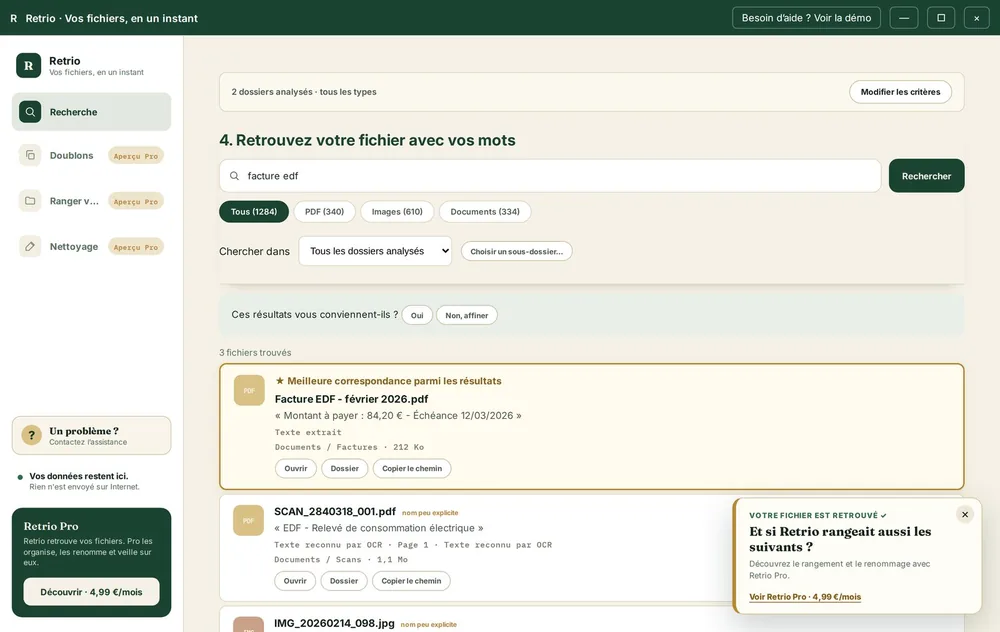1000x632 pixels.
Task: Click 'Montant à payer : 84,20 €' excerpt
Action: pos(398,416)
